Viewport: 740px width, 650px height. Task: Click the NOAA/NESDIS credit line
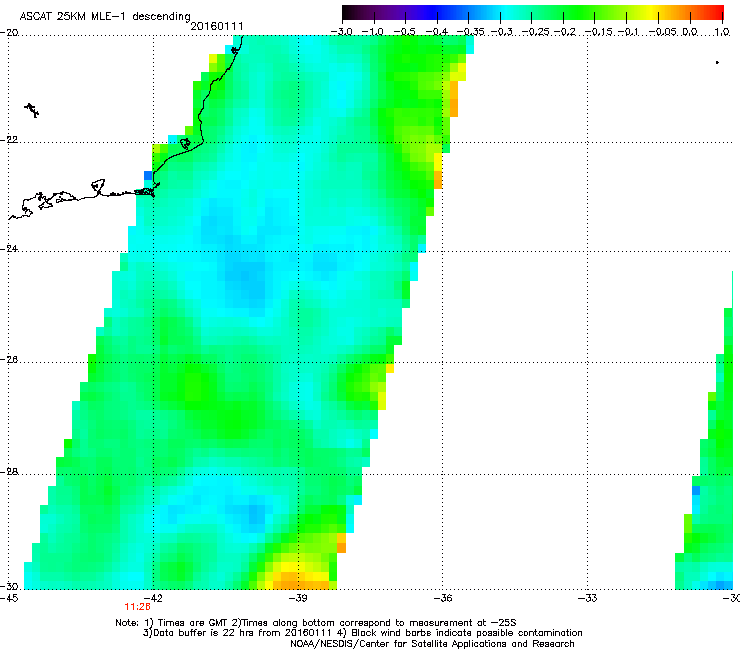432,644
